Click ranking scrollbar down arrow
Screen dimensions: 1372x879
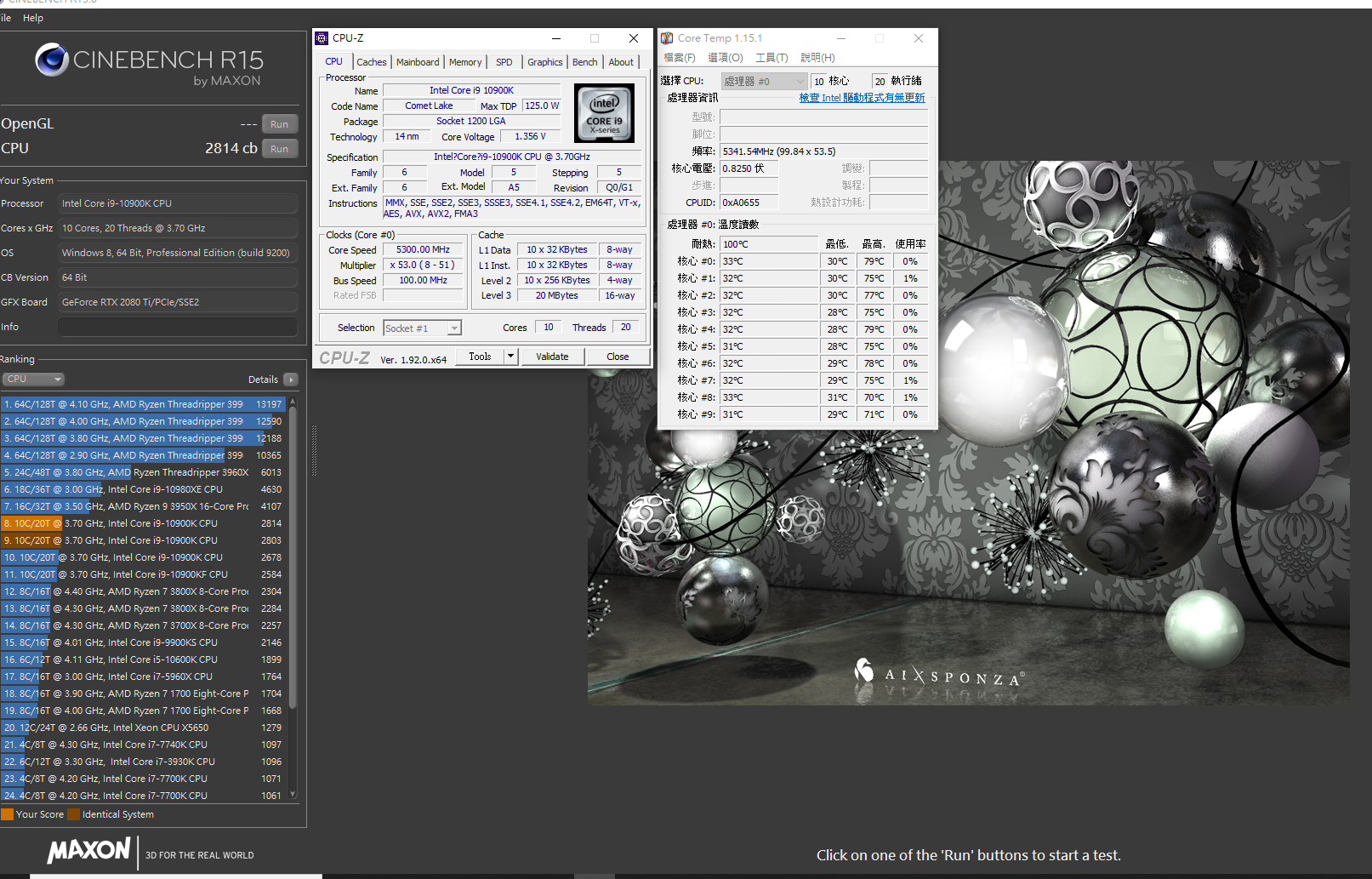click(x=293, y=795)
